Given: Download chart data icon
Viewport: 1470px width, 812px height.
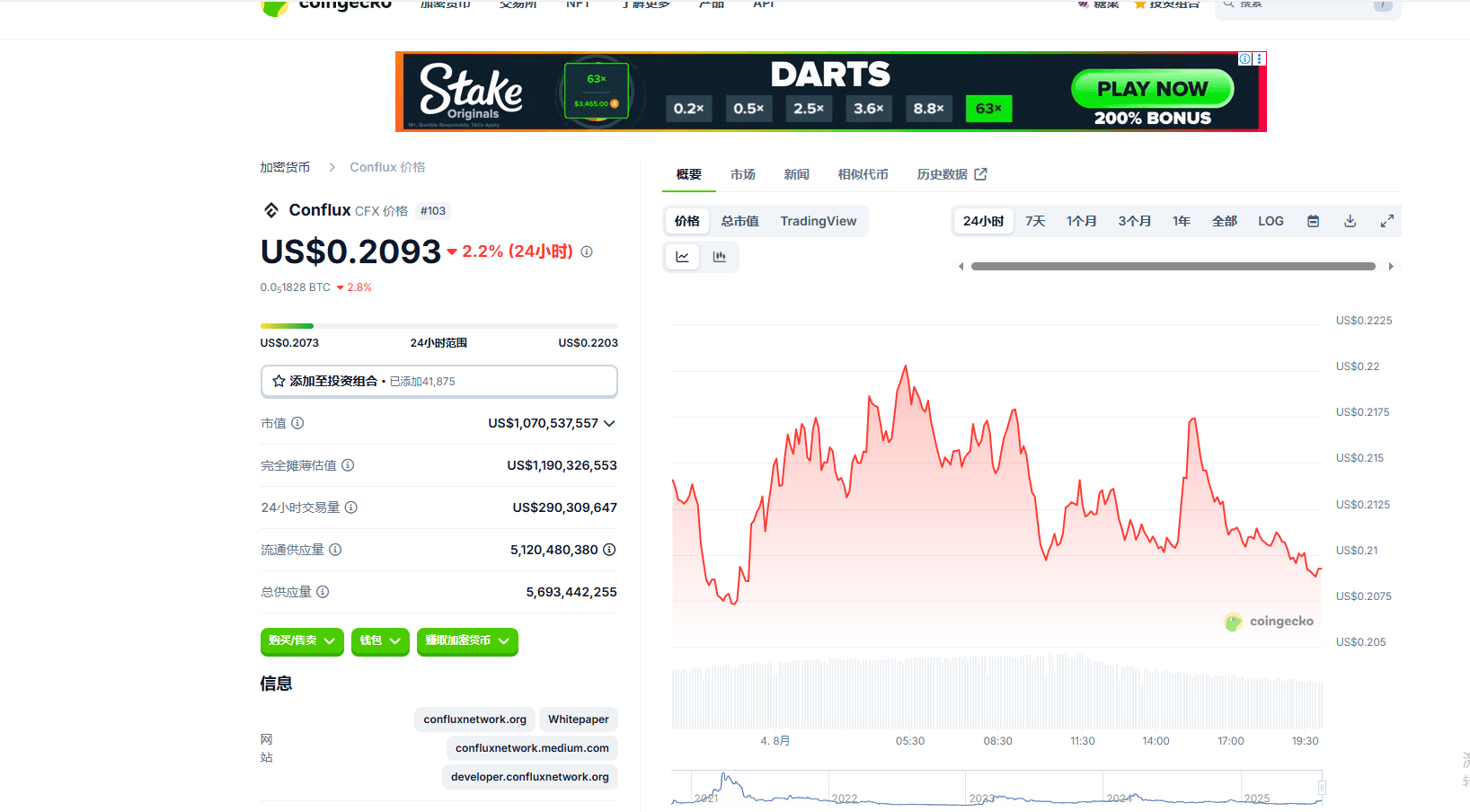Looking at the screenshot, I should 1350,221.
